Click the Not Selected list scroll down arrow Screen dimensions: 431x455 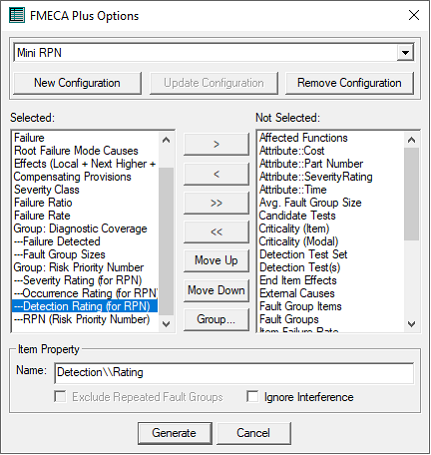(412, 324)
